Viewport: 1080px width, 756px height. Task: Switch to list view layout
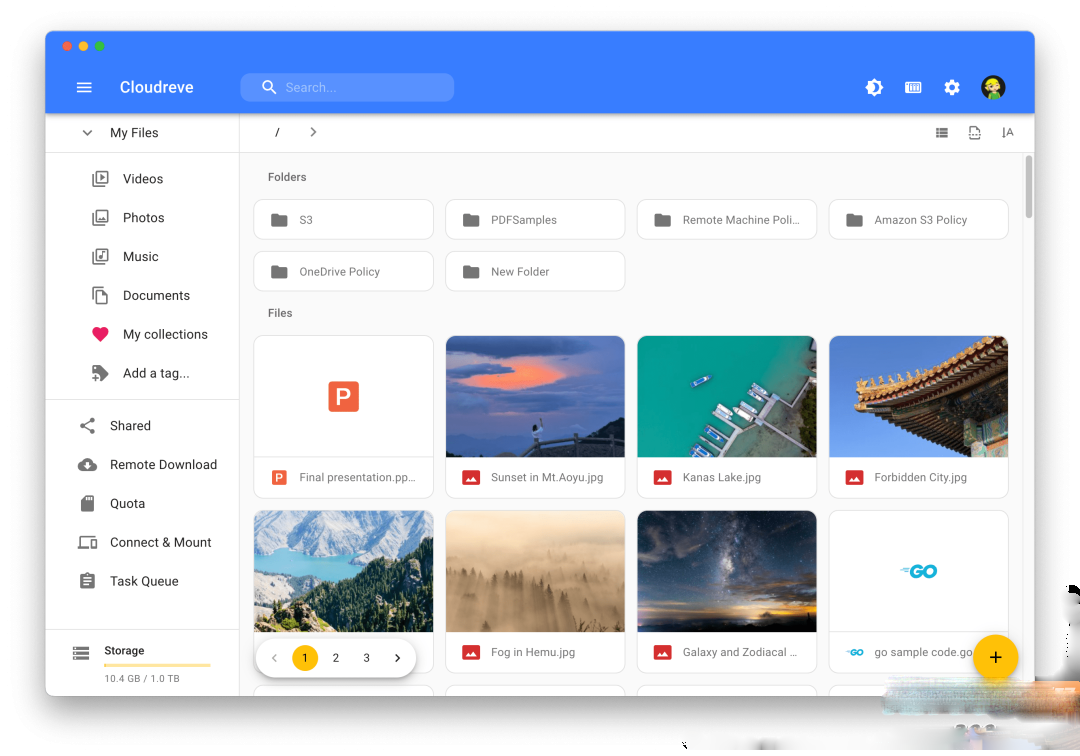tap(942, 133)
